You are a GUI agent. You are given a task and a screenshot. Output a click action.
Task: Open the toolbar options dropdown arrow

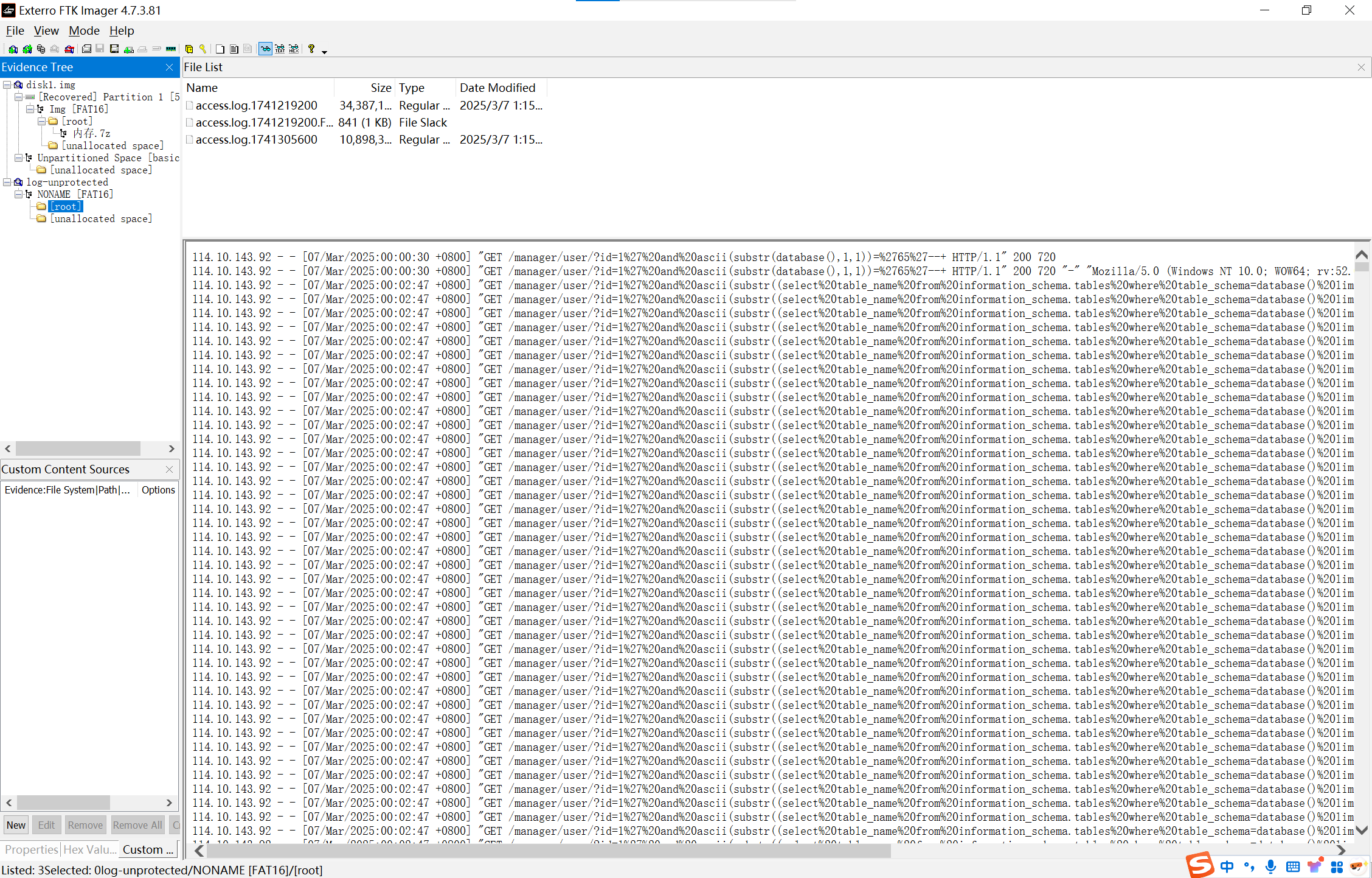324,52
